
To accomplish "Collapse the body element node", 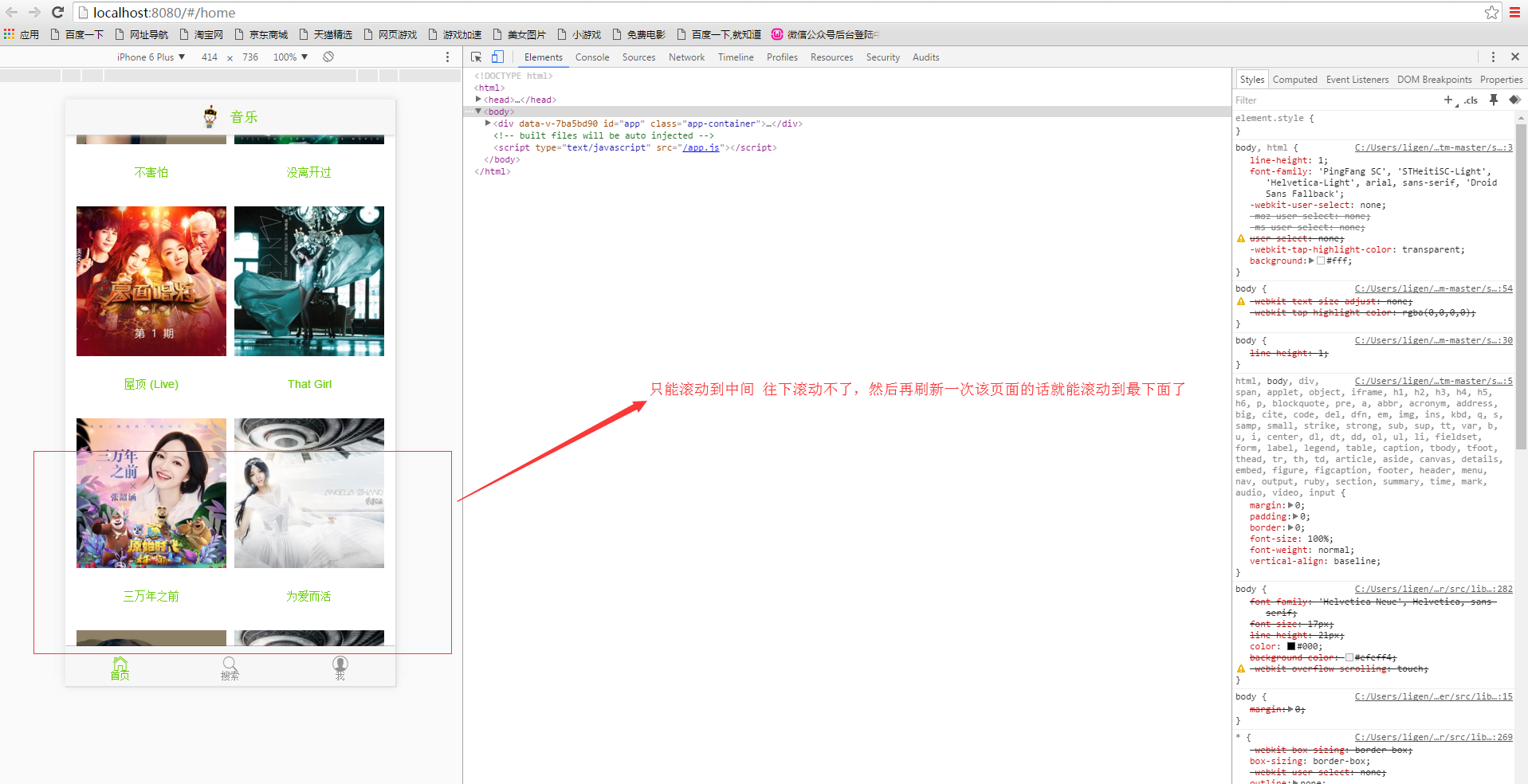I will click(478, 112).
